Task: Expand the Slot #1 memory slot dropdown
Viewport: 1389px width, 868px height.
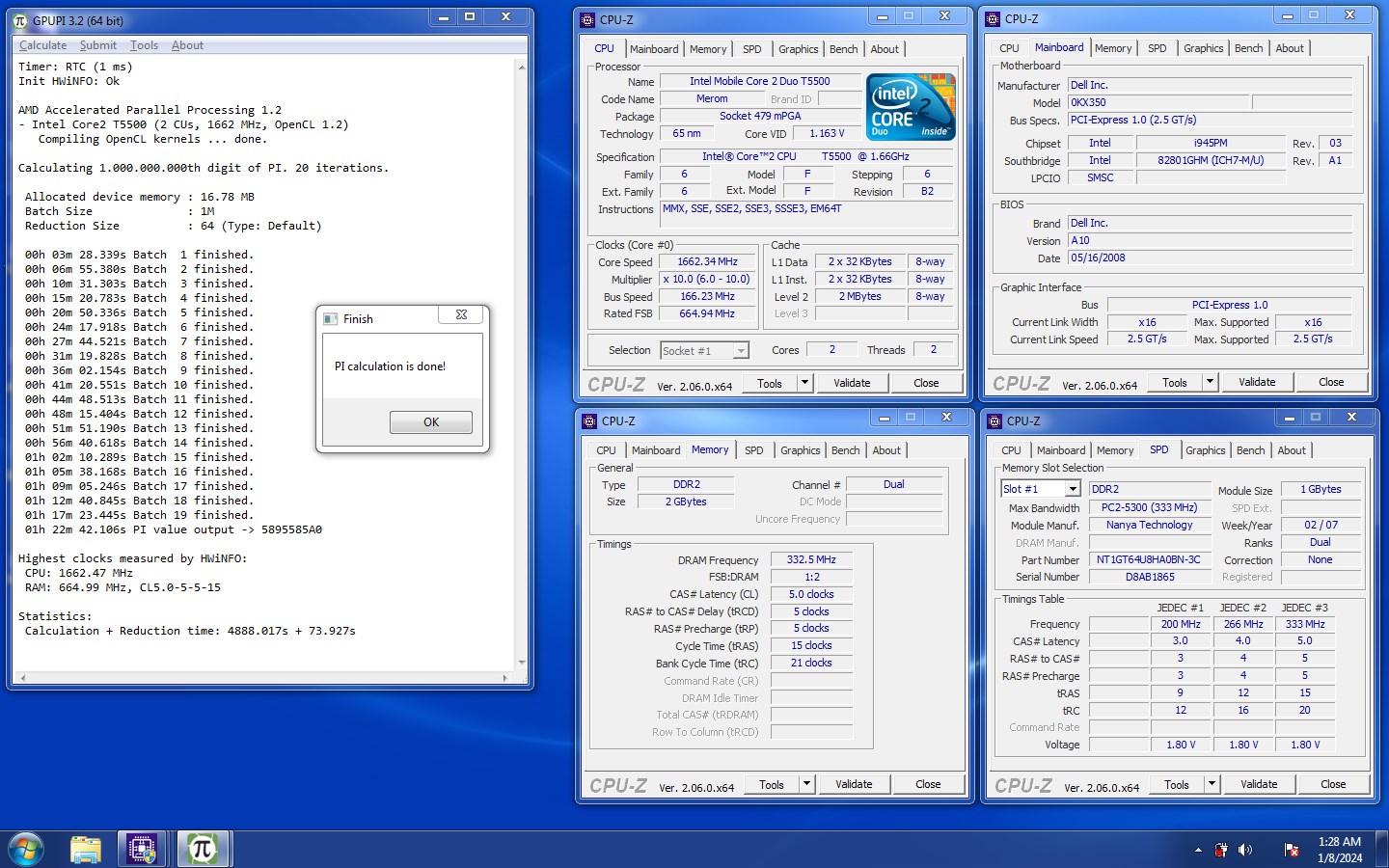Action: 1073,489
